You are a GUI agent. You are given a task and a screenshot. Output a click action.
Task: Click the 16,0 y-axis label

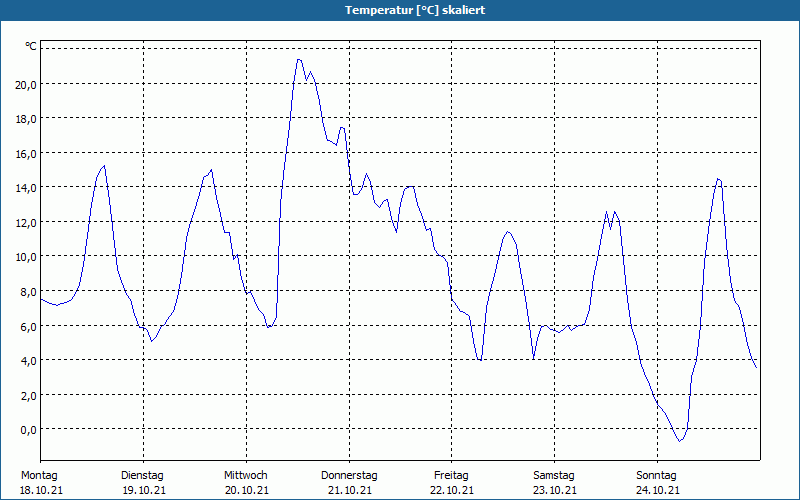[26, 154]
